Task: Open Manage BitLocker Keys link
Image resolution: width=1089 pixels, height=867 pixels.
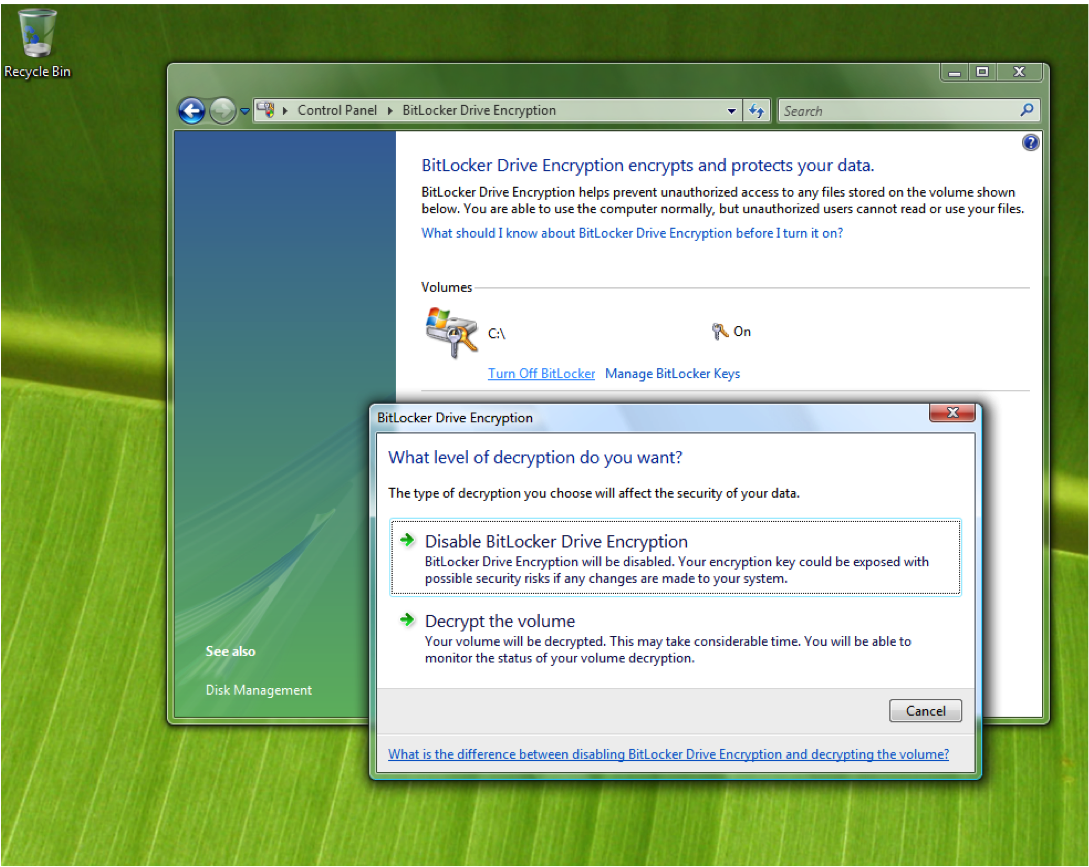Action: 672,374
